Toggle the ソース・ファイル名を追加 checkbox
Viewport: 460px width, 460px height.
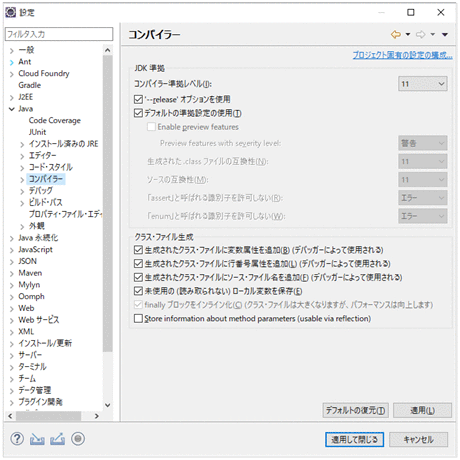pyautogui.click(x=138, y=277)
